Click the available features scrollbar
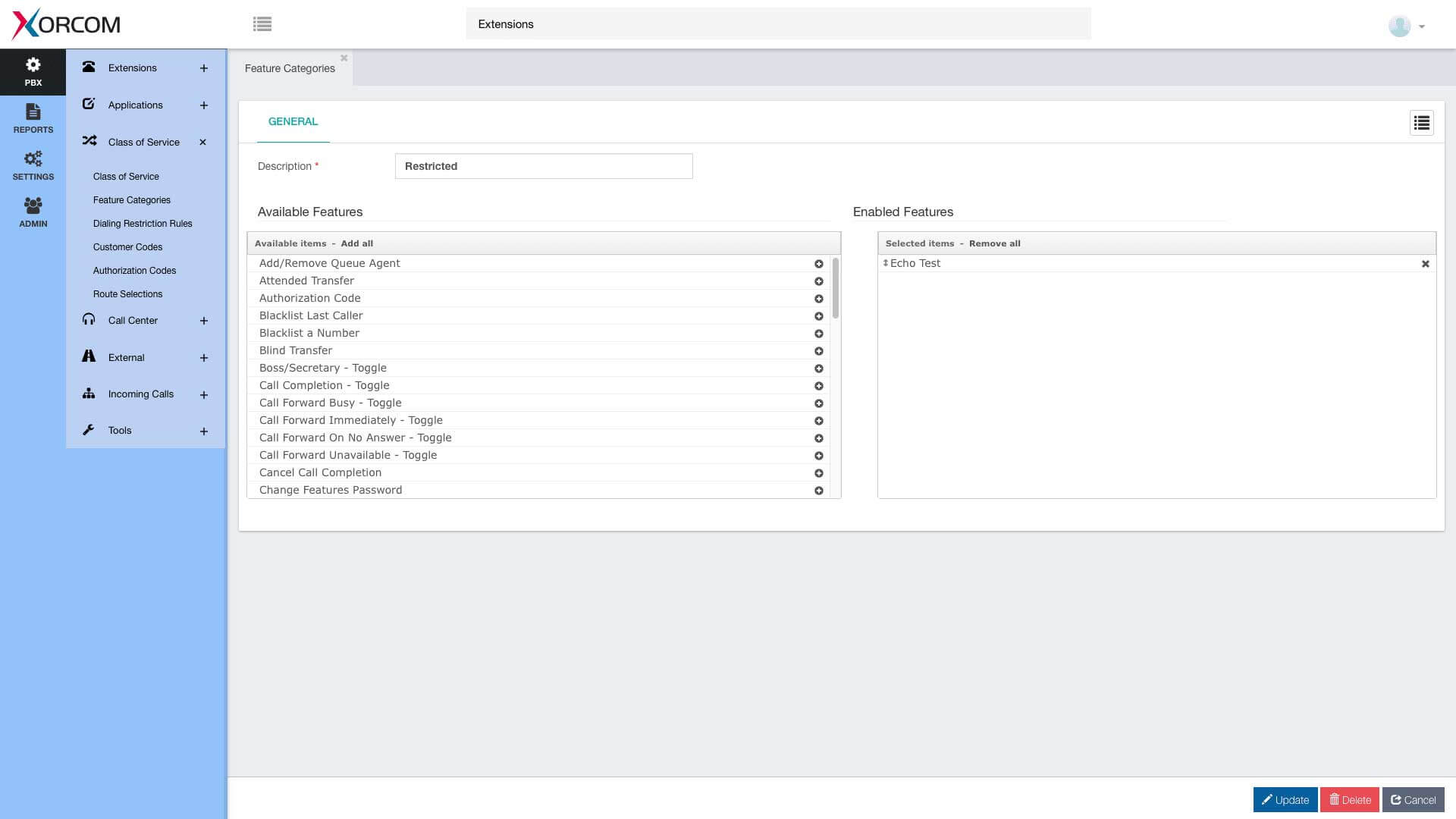The height and width of the screenshot is (819, 1456). pyautogui.click(x=835, y=288)
